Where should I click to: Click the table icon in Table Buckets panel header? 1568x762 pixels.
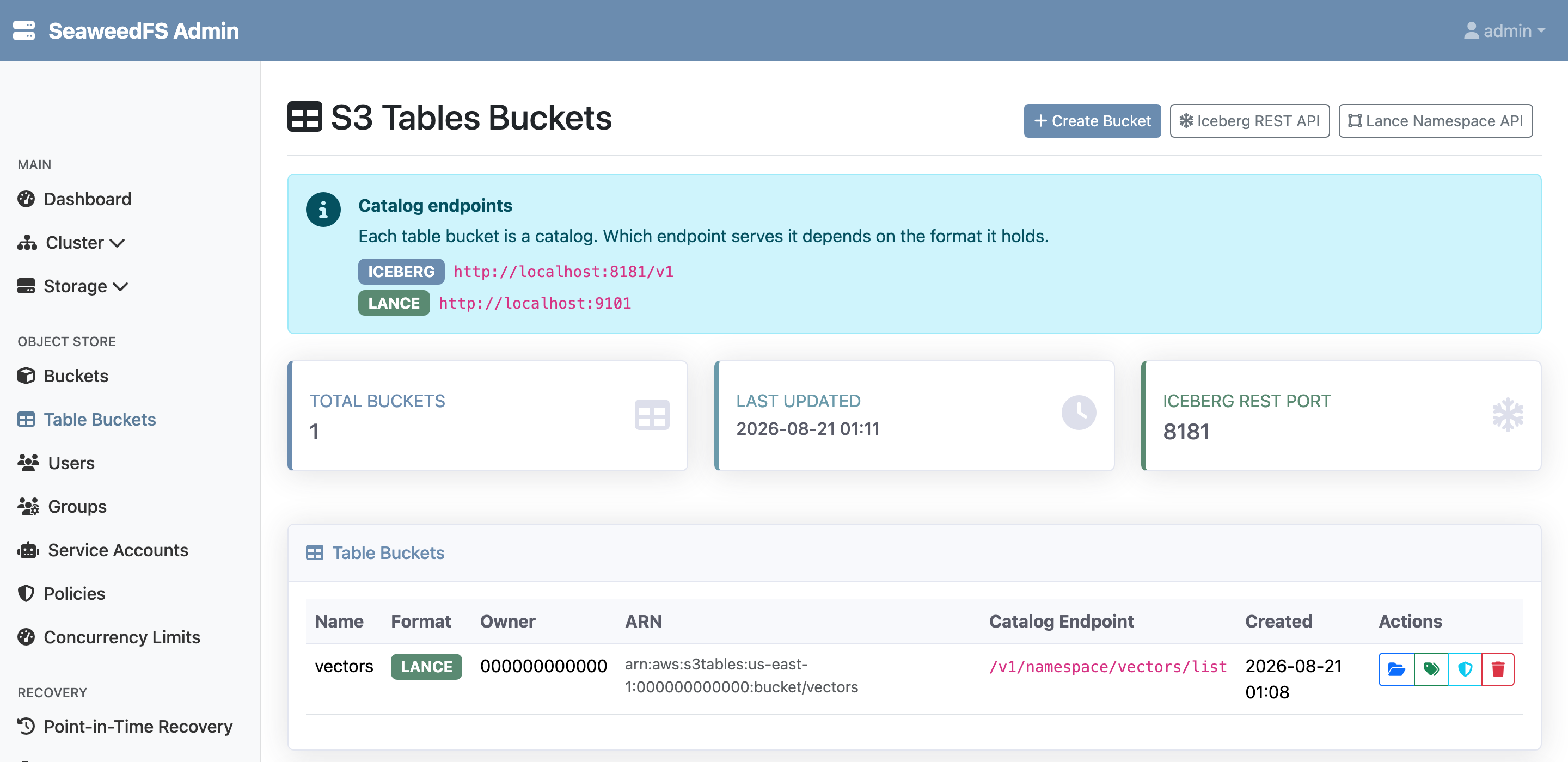click(315, 552)
